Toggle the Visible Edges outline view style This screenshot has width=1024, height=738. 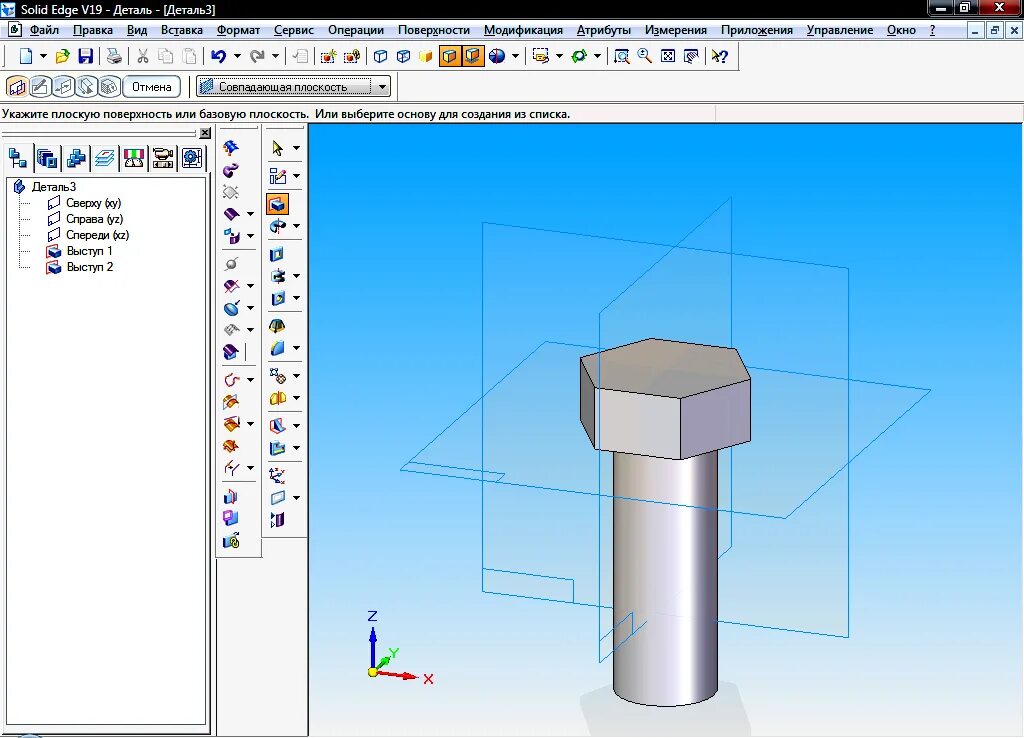pos(380,56)
